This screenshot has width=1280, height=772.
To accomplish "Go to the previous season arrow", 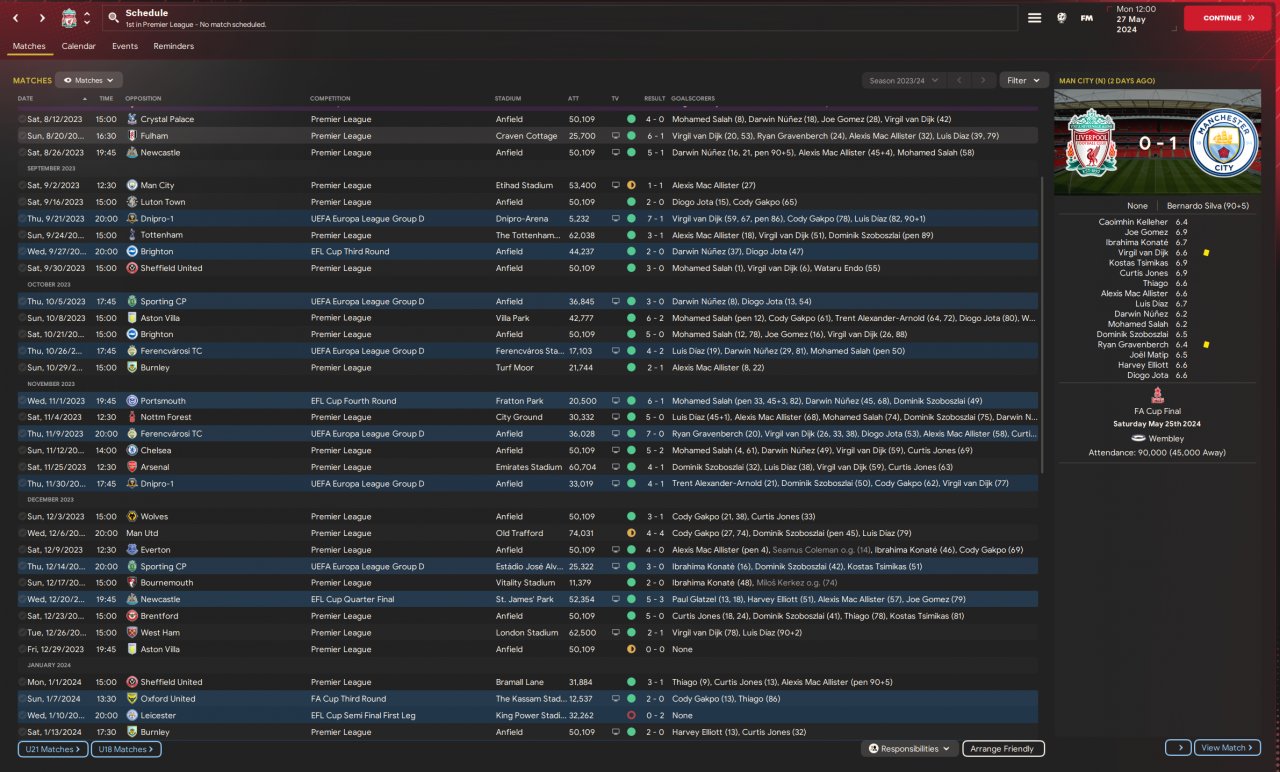I will tap(959, 80).
